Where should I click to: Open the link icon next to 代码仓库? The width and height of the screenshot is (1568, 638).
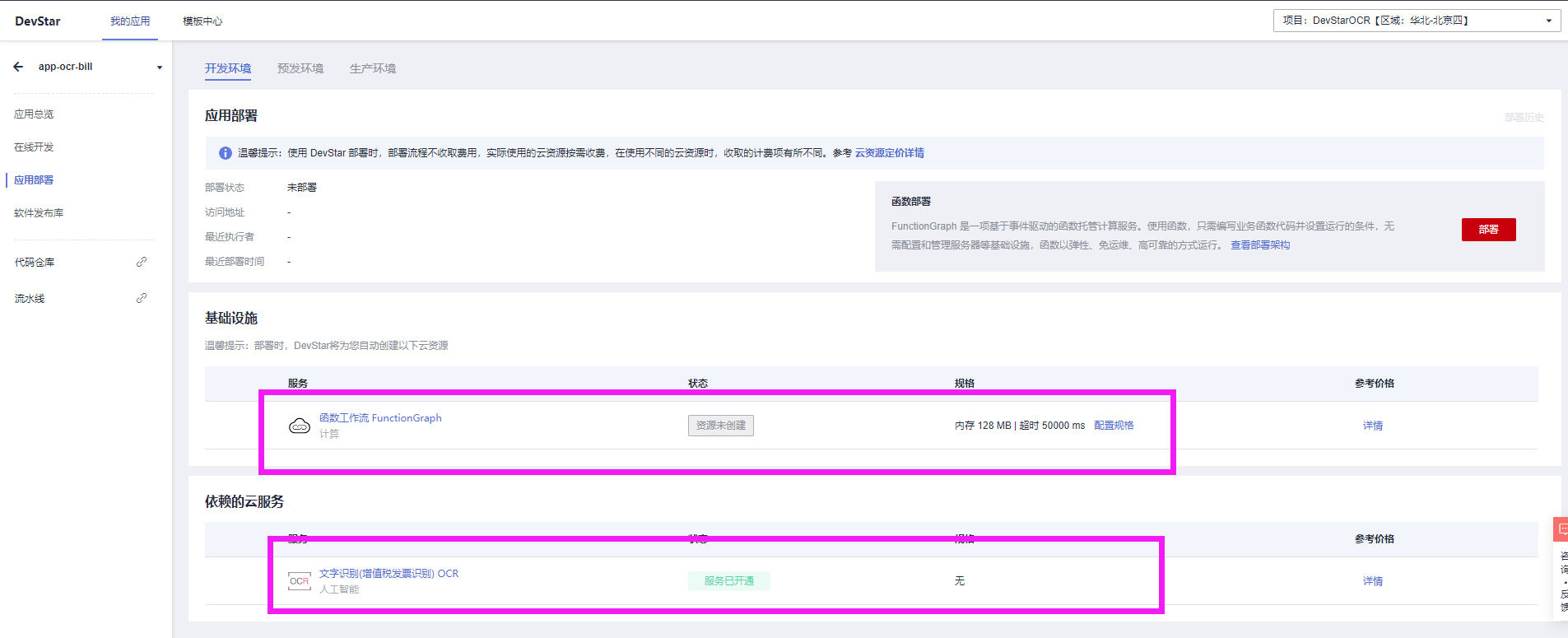[142, 262]
